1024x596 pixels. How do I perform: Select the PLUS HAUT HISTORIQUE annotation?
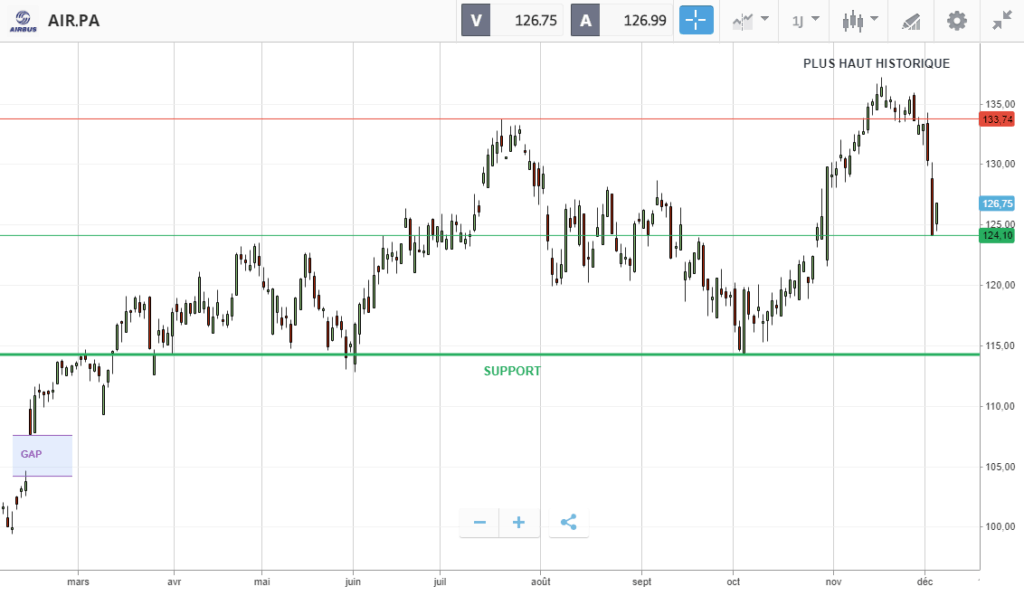[876, 63]
